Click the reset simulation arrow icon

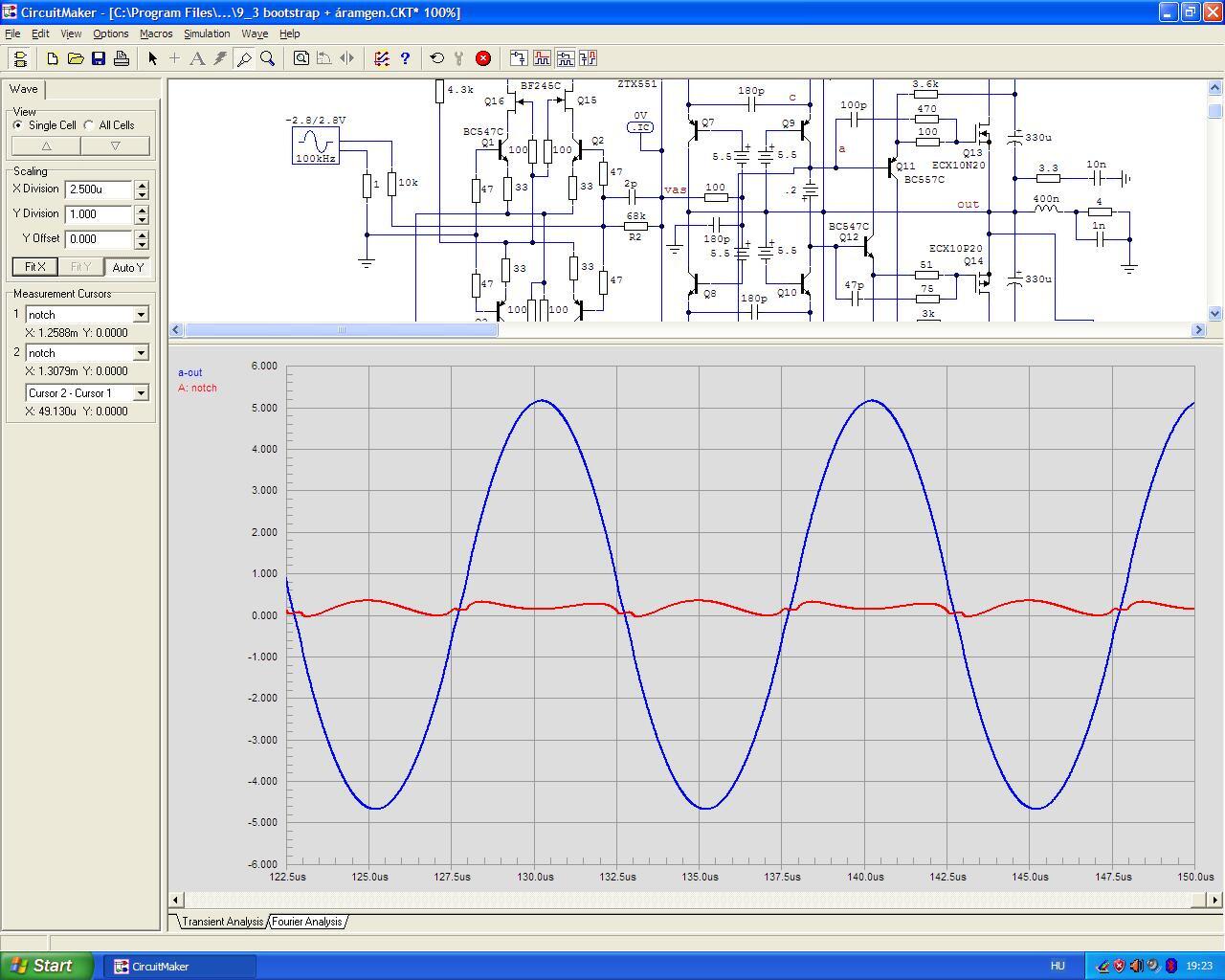437,58
